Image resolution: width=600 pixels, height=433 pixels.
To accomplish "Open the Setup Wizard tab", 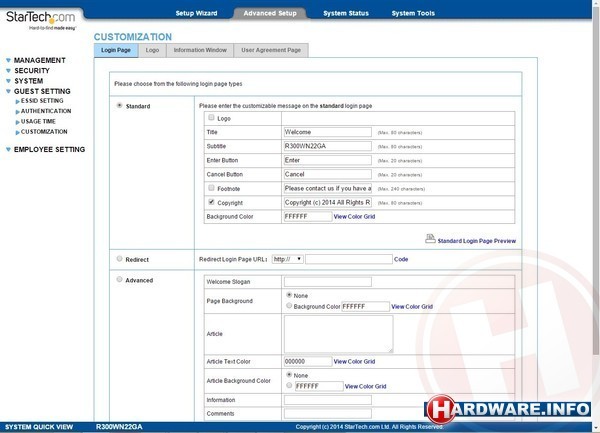I will coord(196,13).
